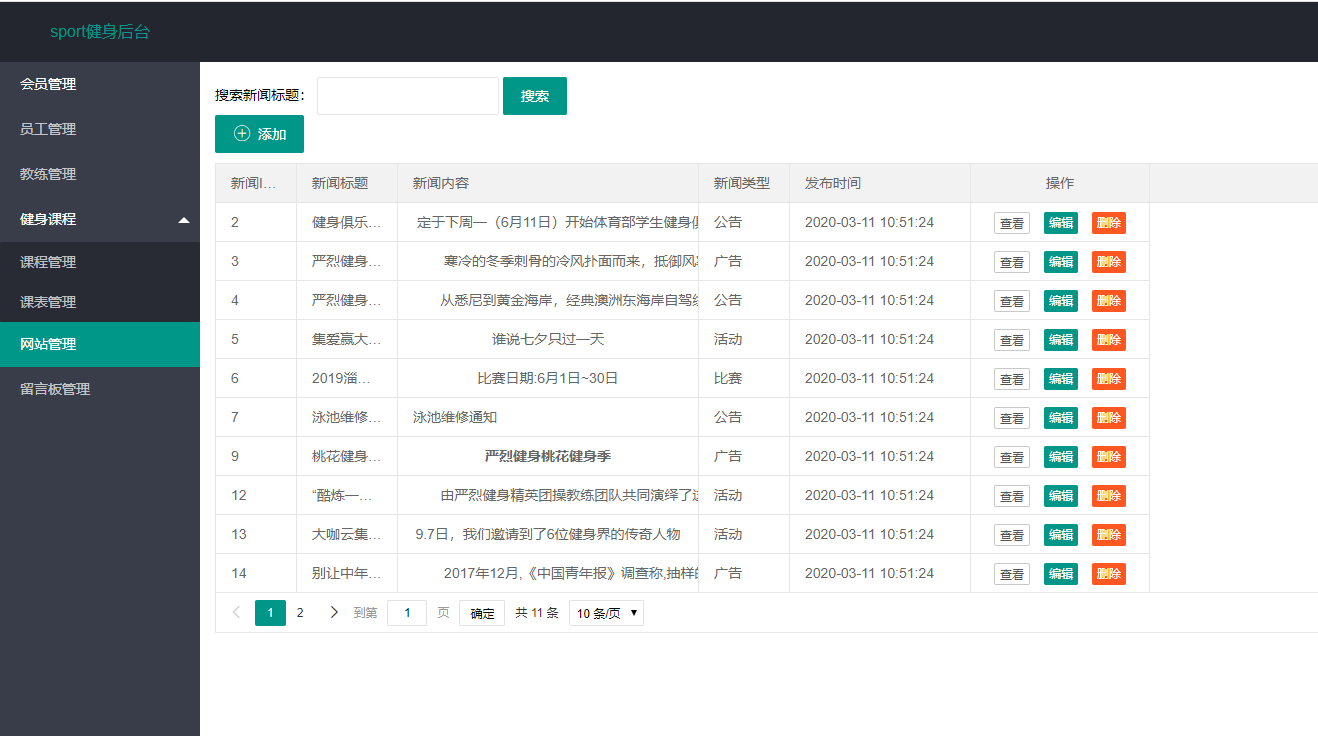The width and height of the screenshot is (1318, 736).
Task: Edit news row with ID 2
Action: (x=1061, y=223)
